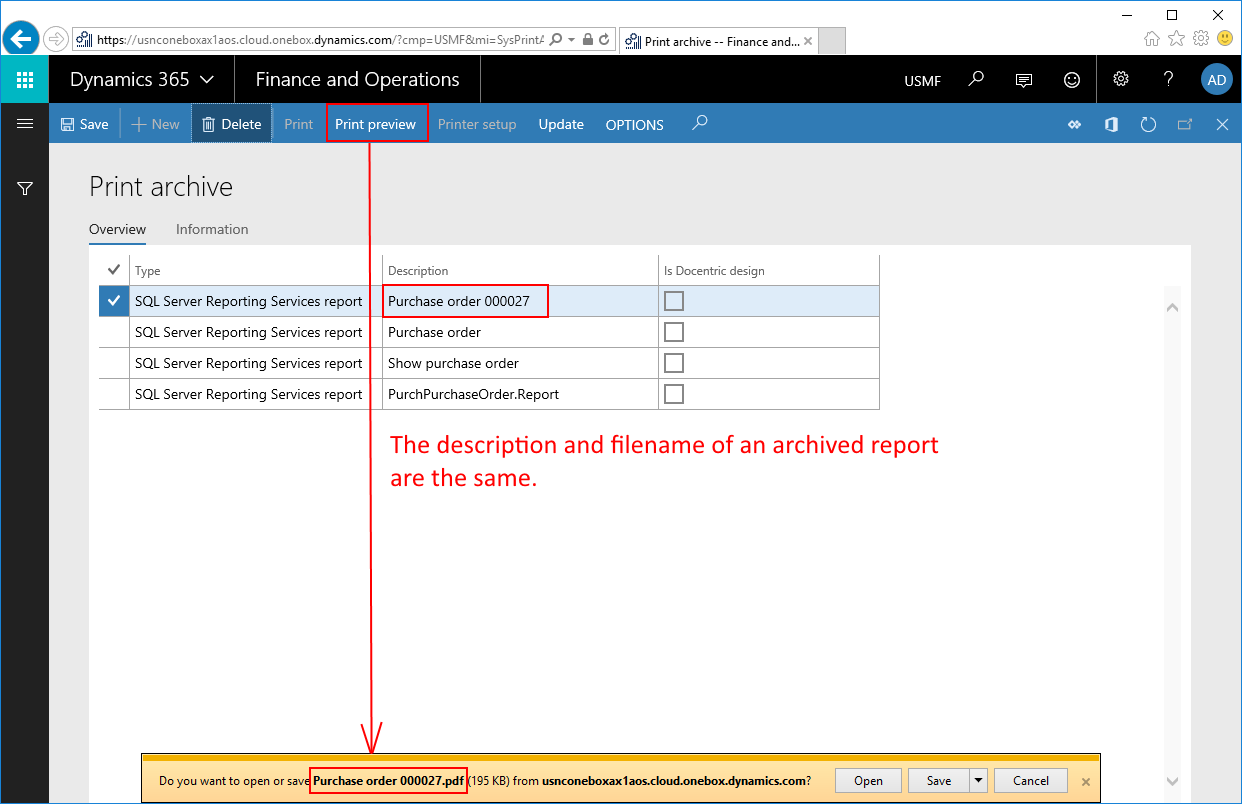Switch to the Information tab
This screenshot has height=804, width=1242.
click(x=212, y=229)
